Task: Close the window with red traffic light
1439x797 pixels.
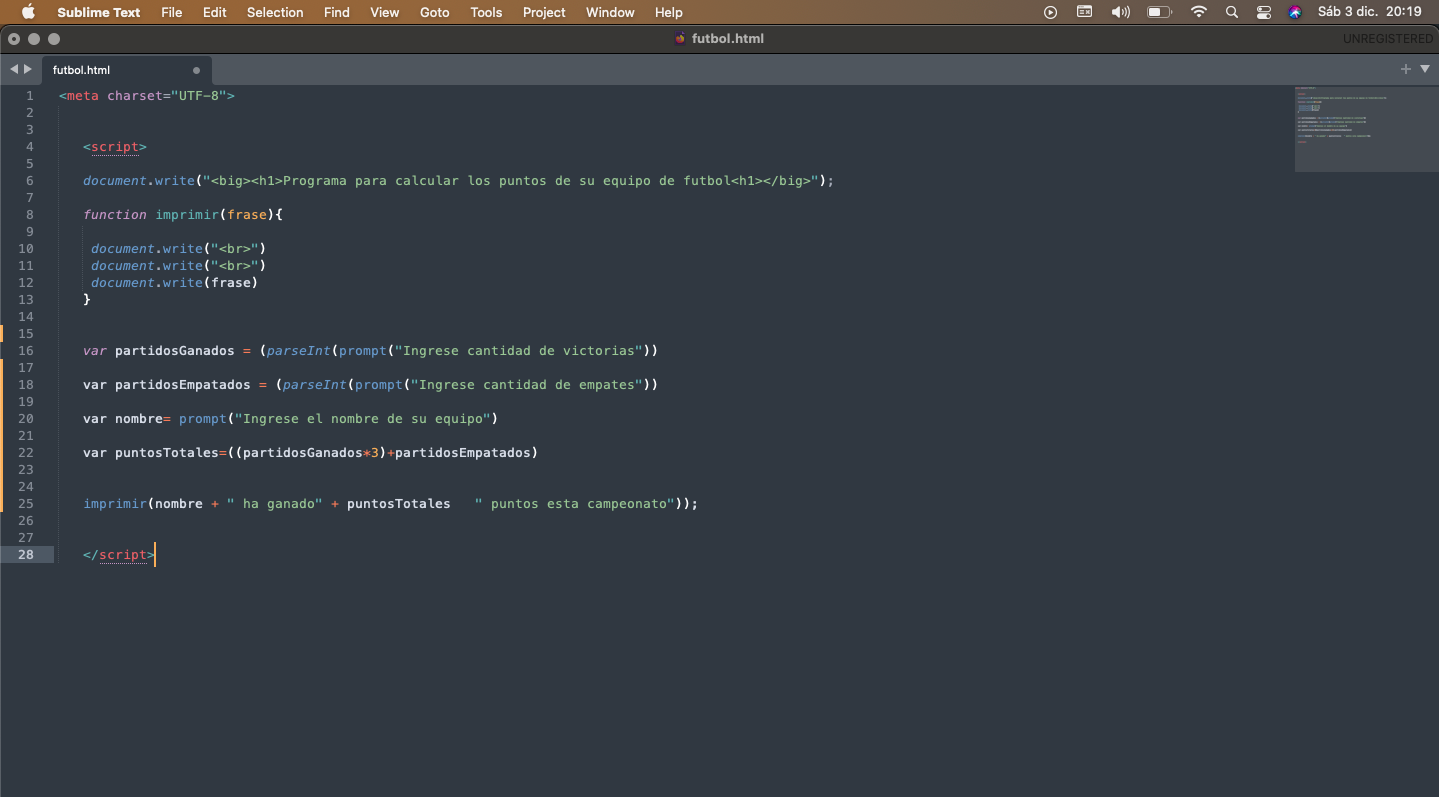Action: pos(14,39)
